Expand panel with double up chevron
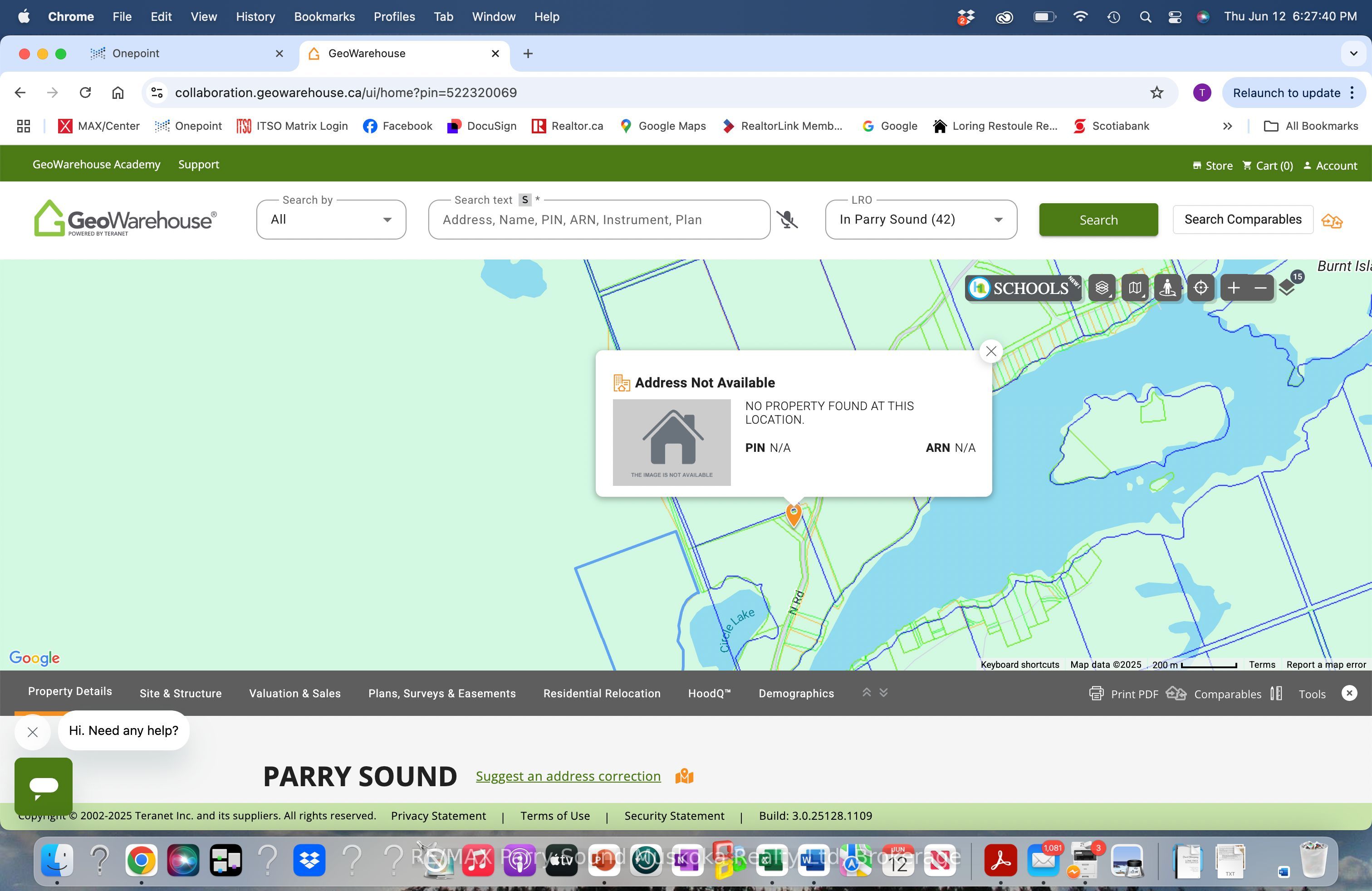Image resolution: width=1372 pixels, height=891 pixels. pyautogui.click(x=867, y=692)
